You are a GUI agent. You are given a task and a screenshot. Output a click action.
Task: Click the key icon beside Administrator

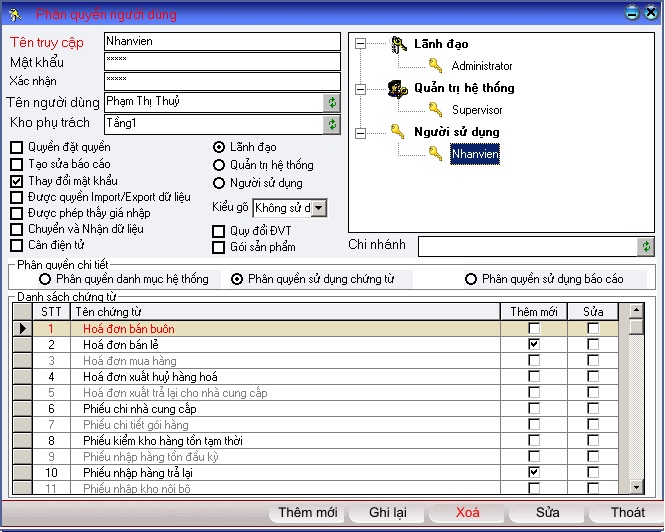point(435,66)
